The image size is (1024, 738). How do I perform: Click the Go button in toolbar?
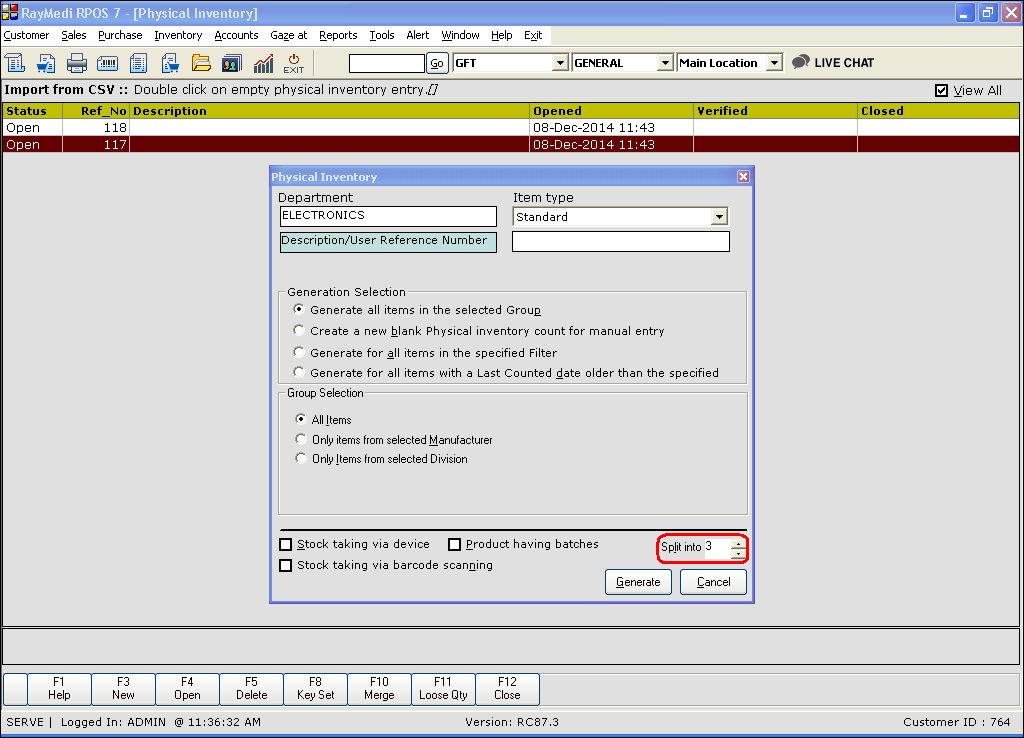coord(437,63)
